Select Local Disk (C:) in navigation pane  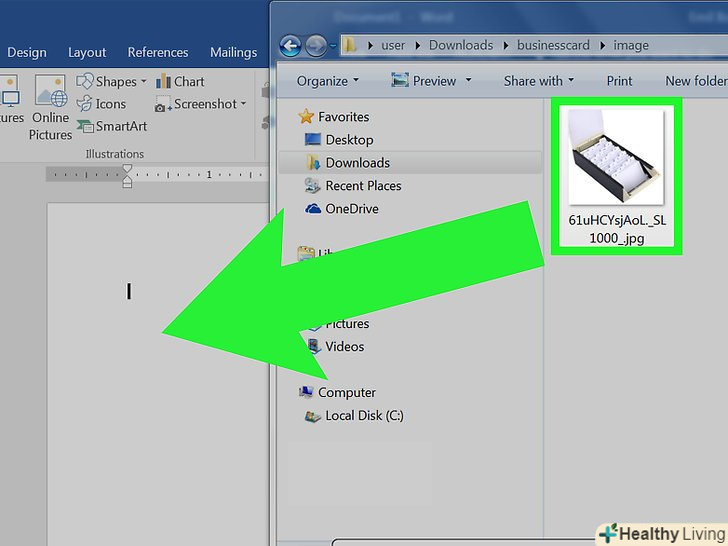coord(354,415)
